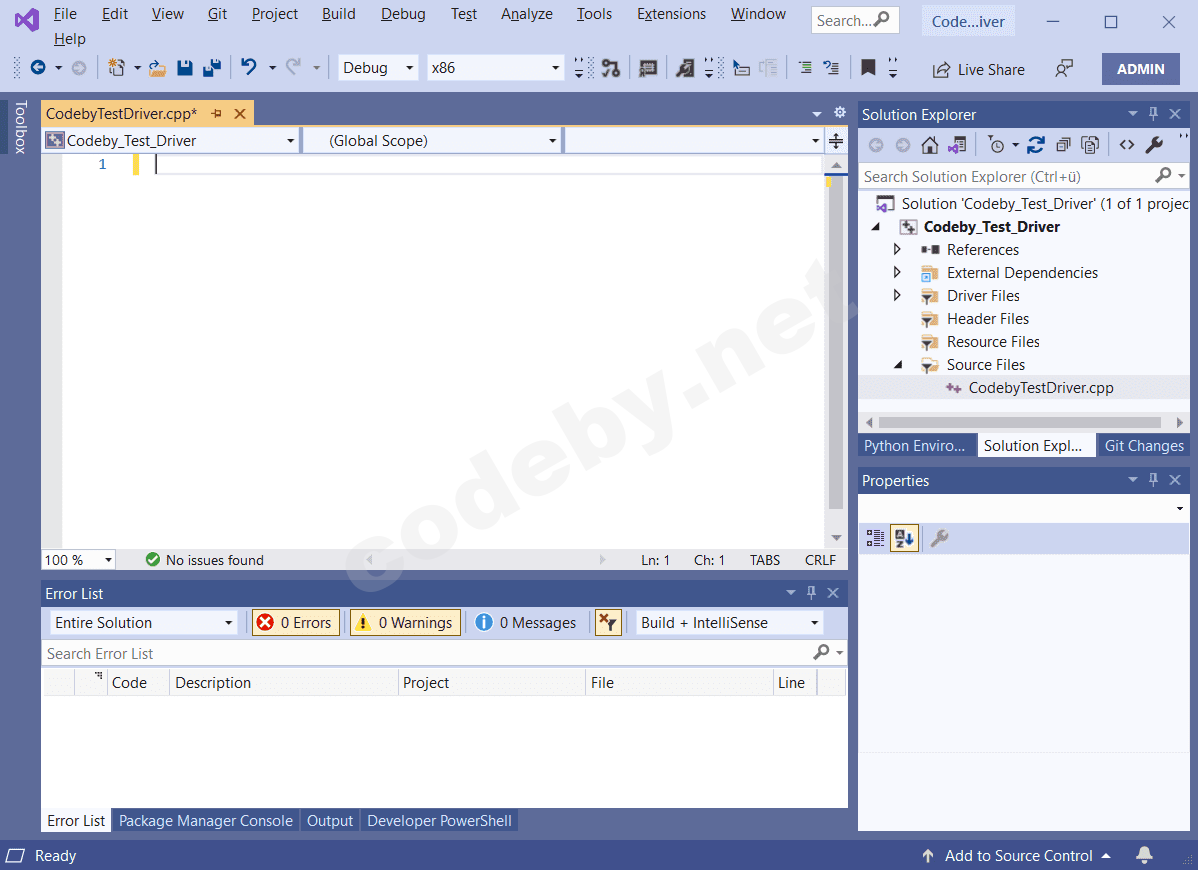Click the Solution Explorer horizontal scrollbar
Screen dimensions: 1198x870
pos(1020,422)
